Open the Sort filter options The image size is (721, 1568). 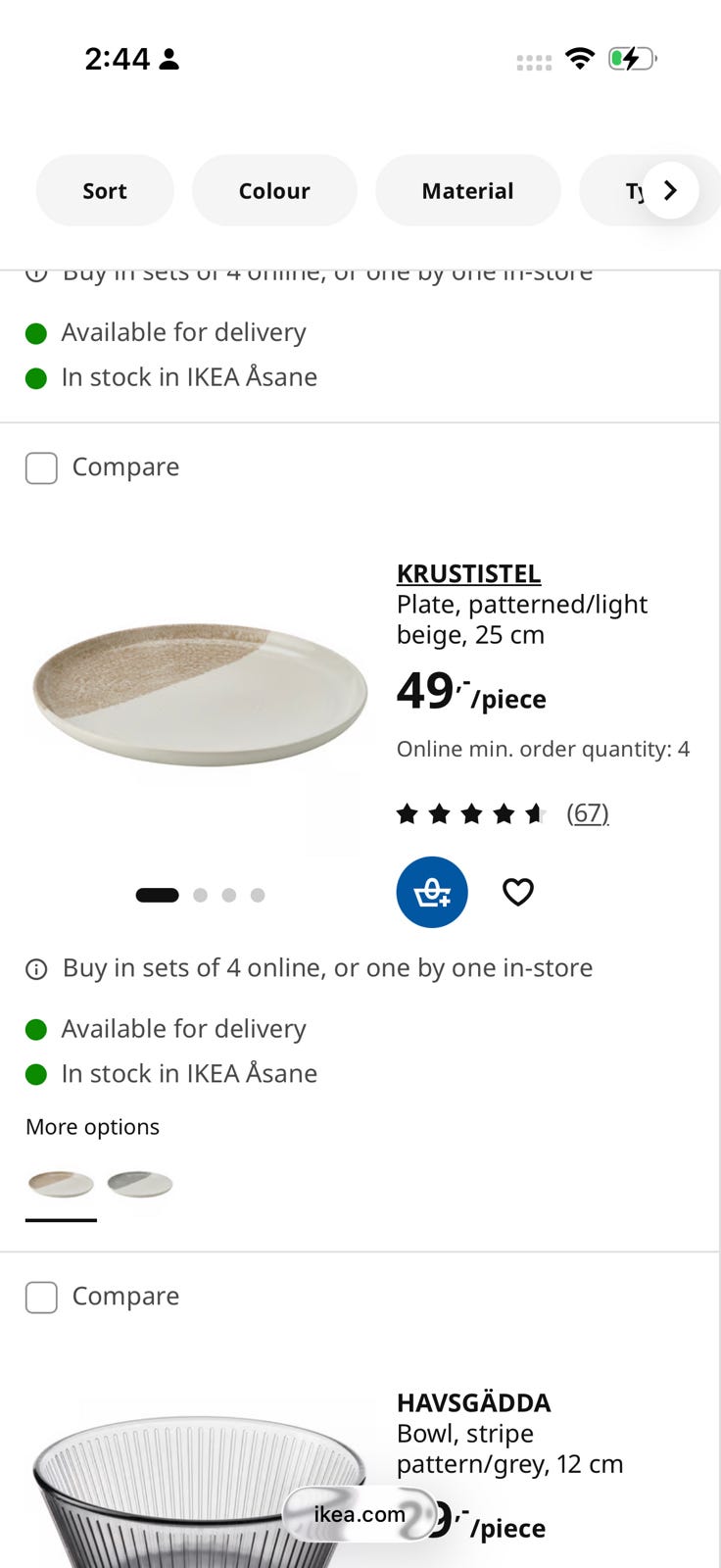[x=105, y=190]
